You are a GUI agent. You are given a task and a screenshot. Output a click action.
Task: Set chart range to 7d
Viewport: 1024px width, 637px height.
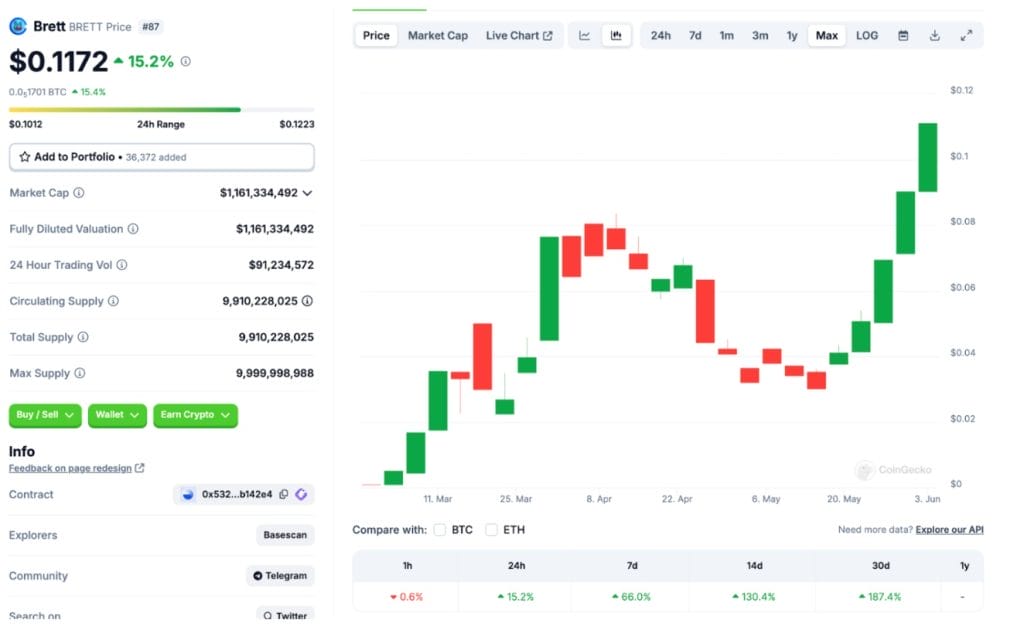pyautogui.click(x=695, y=36)
